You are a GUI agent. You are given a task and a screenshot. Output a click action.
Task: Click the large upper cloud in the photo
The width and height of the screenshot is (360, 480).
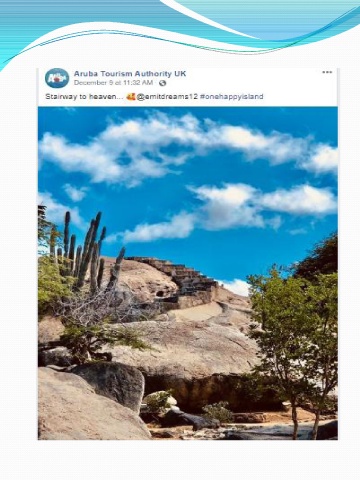(187, 147)
